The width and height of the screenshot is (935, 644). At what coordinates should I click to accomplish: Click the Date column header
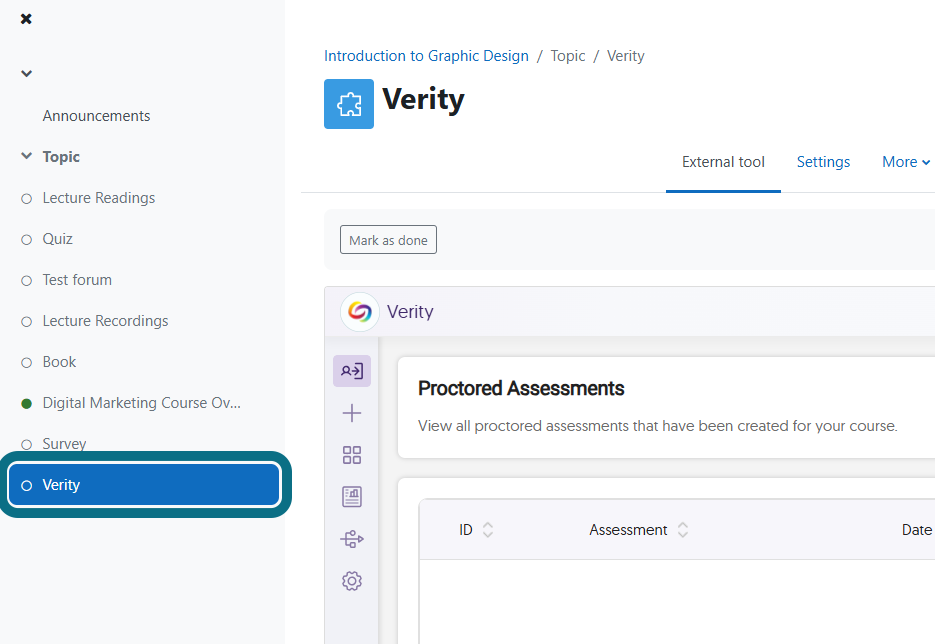coord(917,530)
